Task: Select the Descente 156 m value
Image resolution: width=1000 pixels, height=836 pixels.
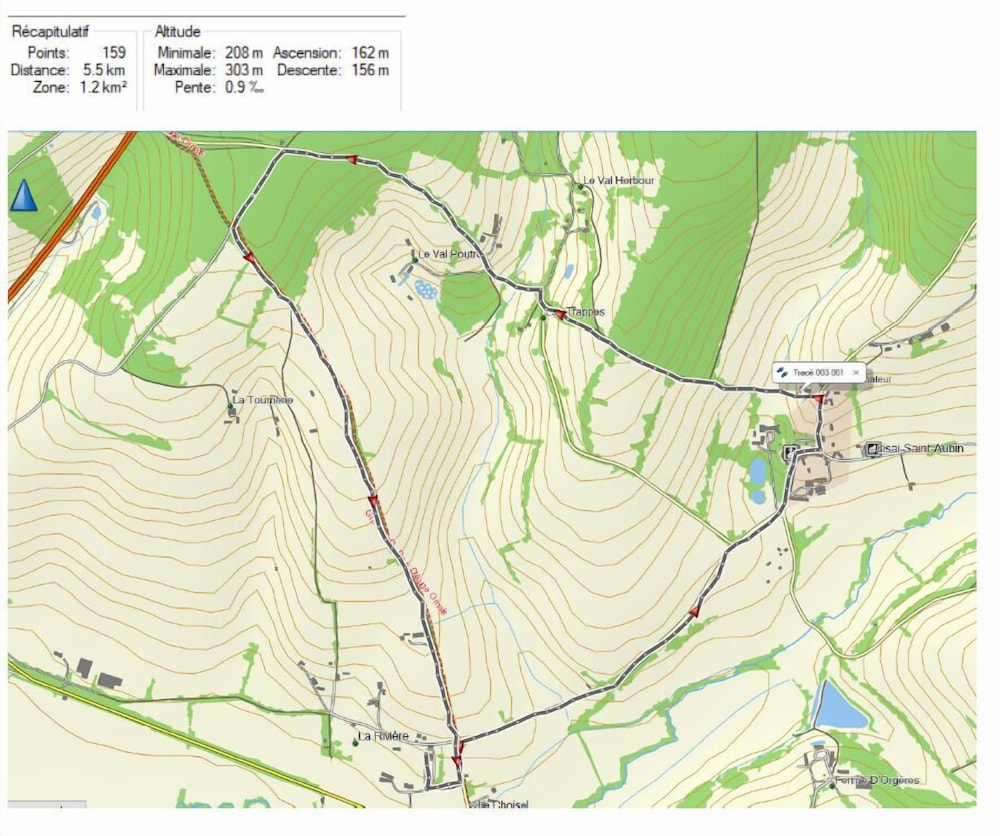Action: pyautogui.click(x=370, y=70)
